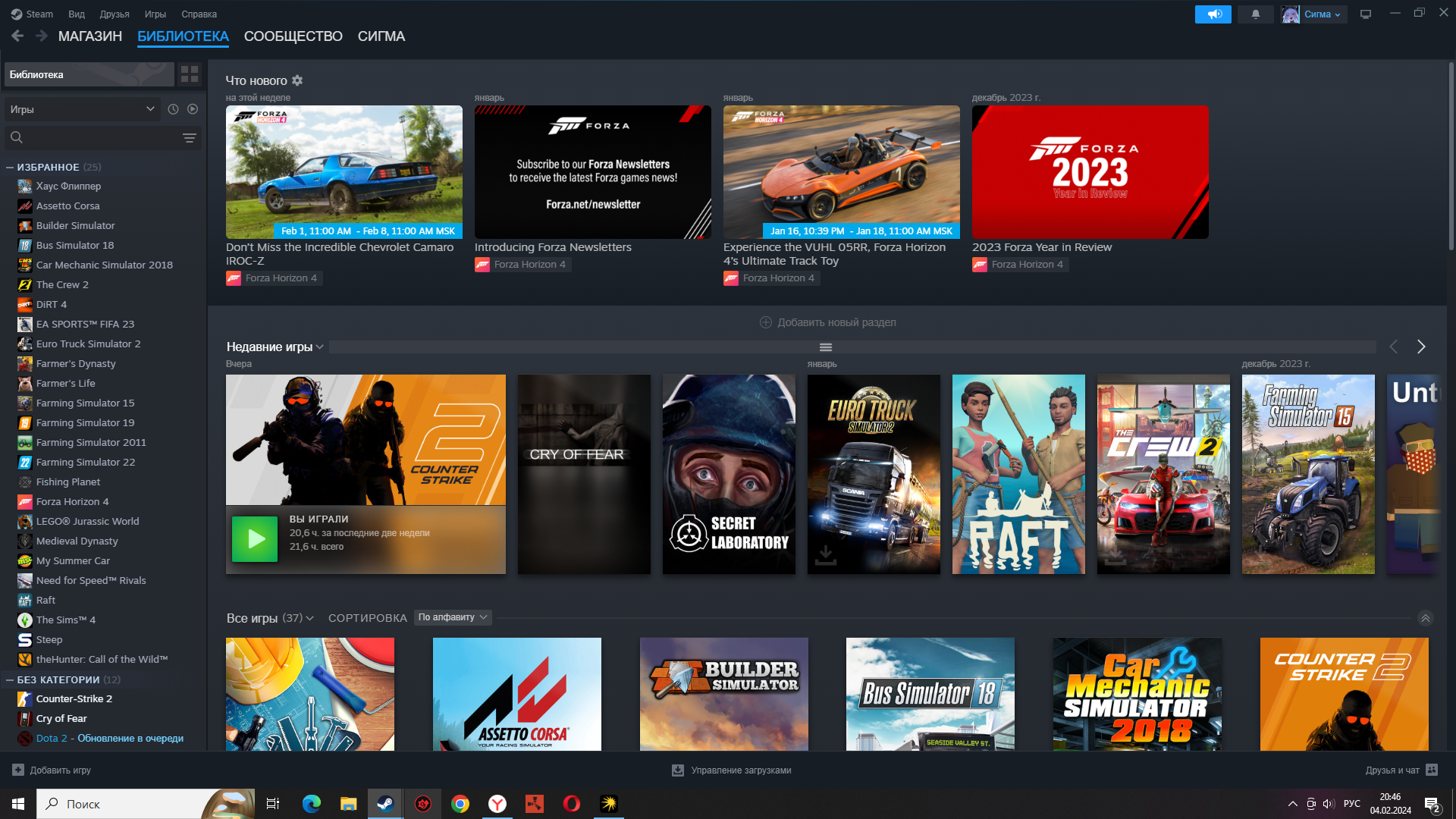The height and width of the screenshot is (819, 1456).
Task: Click the Euro Truck Simulator 2 download icon
Action: (x=826, y=556)
